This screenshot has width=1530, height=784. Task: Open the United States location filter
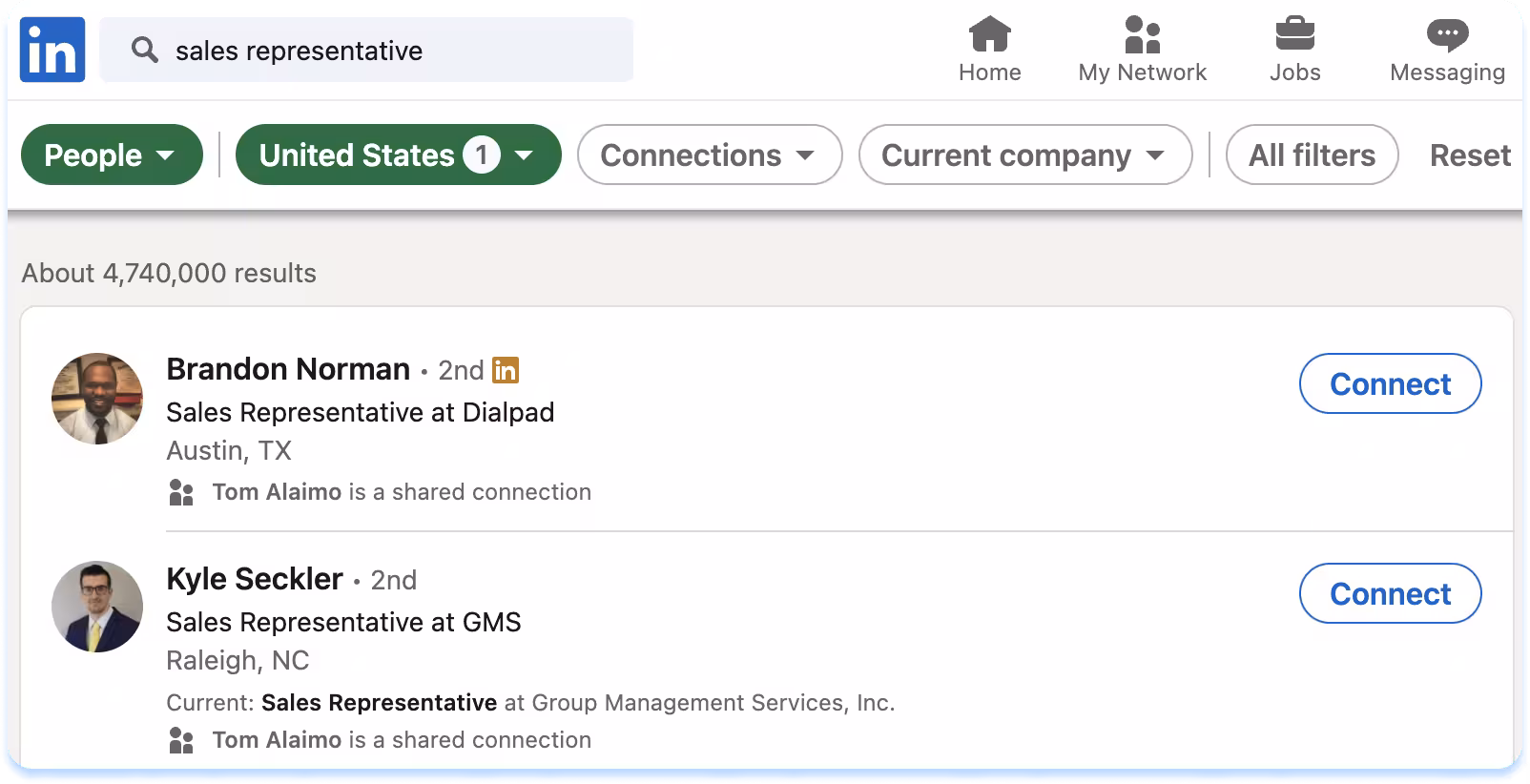(x=398, y=155)
